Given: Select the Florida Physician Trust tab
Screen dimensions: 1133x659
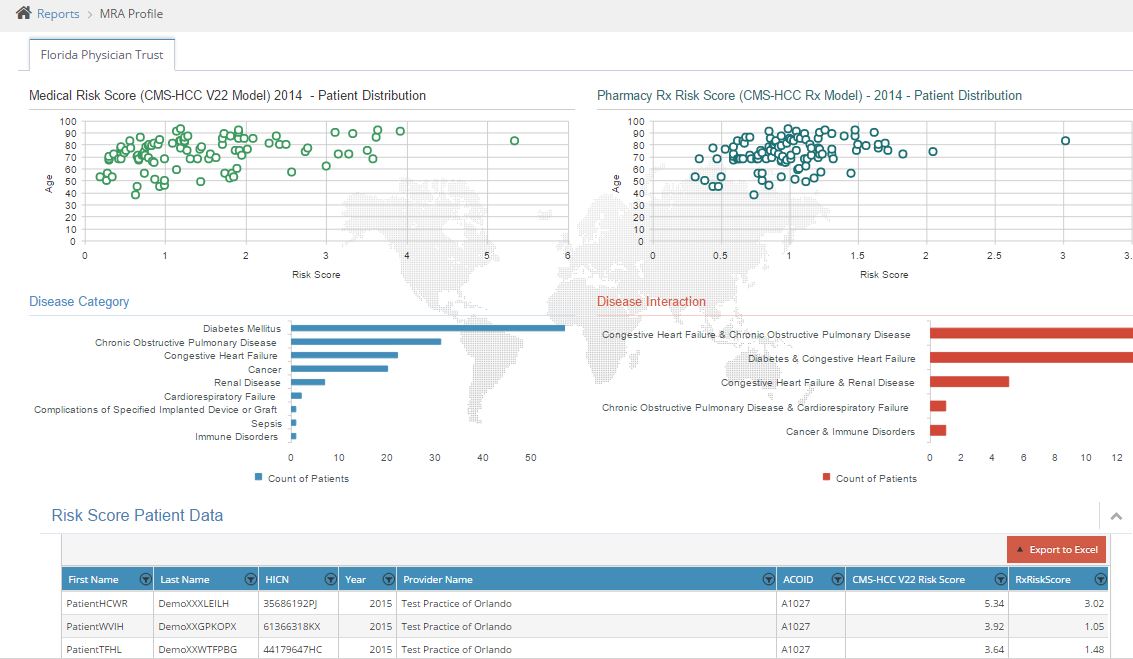Looking at the screenshot, I should pyautogui.click(x=102, y=55).
